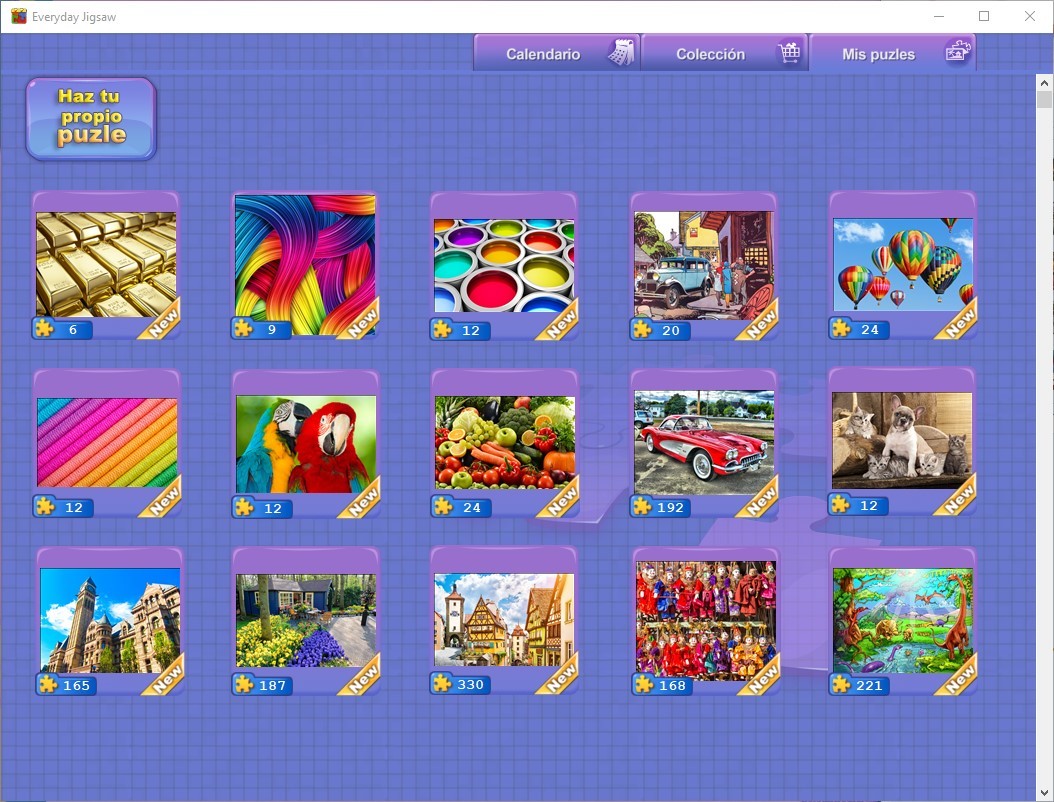
Task: Switch to the Colección tab
Action: [x=712, y=52]
